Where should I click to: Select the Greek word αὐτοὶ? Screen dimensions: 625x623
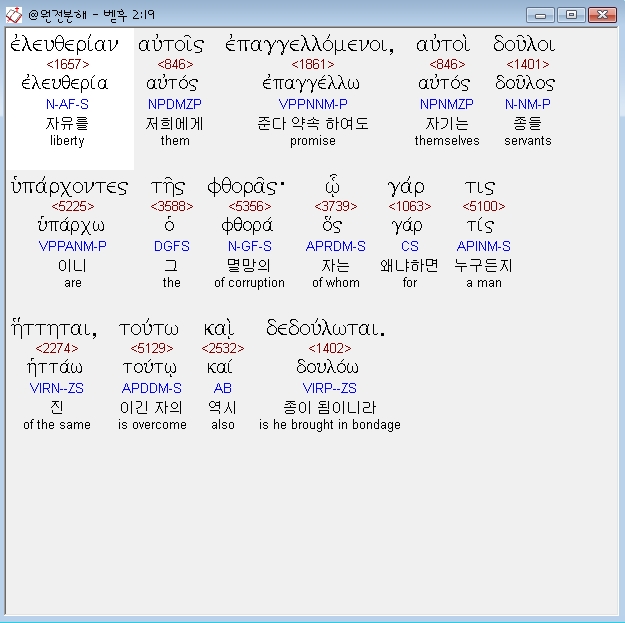click(443, 44)
